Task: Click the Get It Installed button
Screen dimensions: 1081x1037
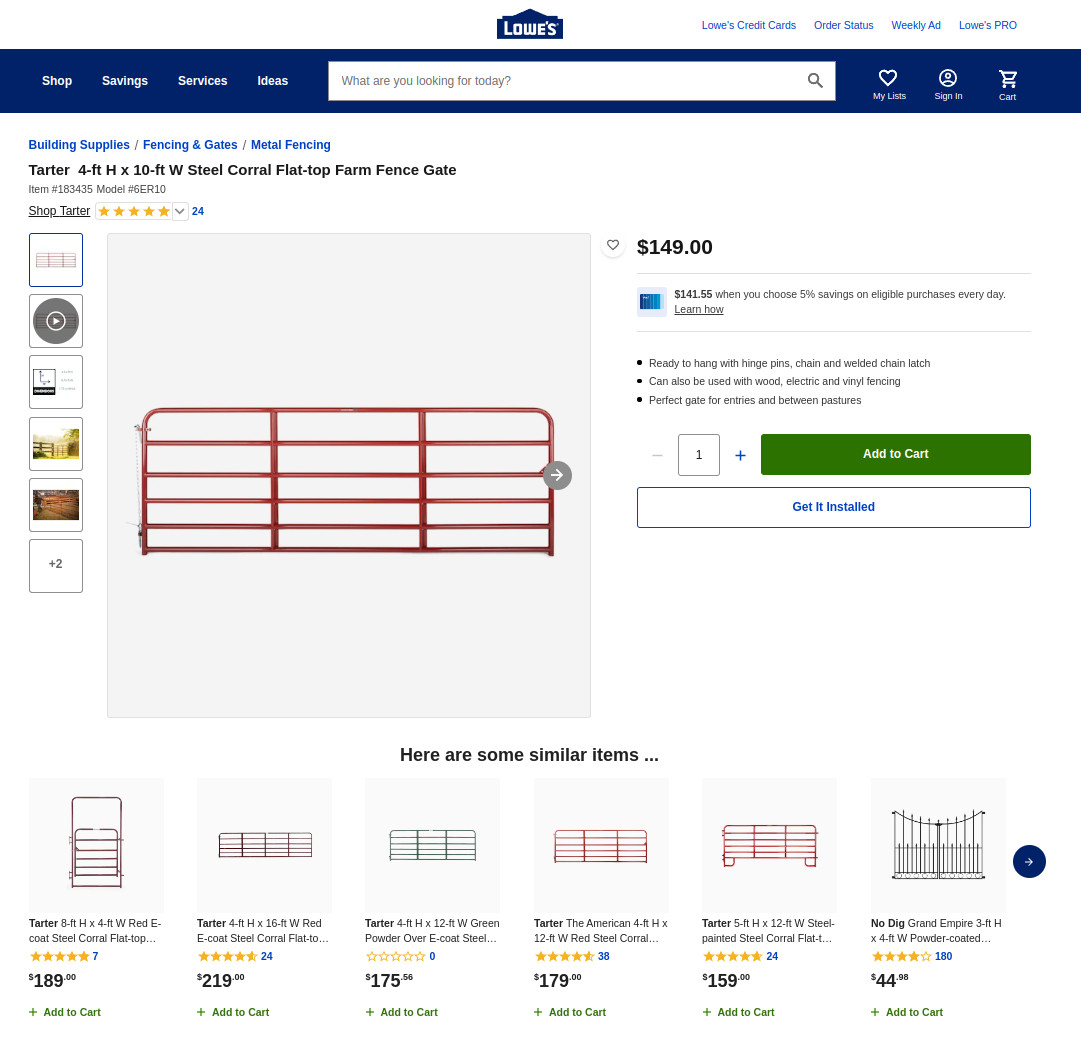Action: 833,507
